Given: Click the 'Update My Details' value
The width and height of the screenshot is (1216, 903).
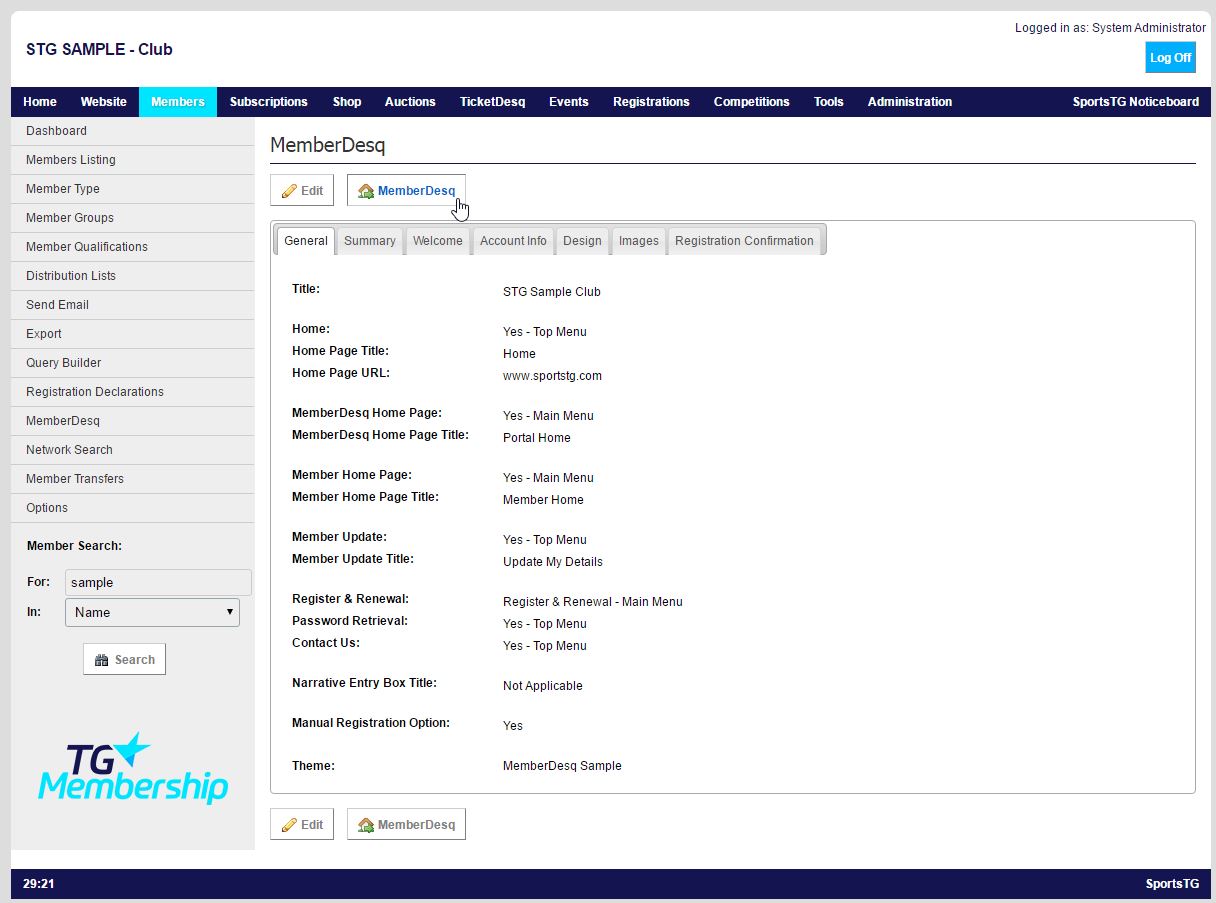Looking at the screenshot, I should coord(553,562).
